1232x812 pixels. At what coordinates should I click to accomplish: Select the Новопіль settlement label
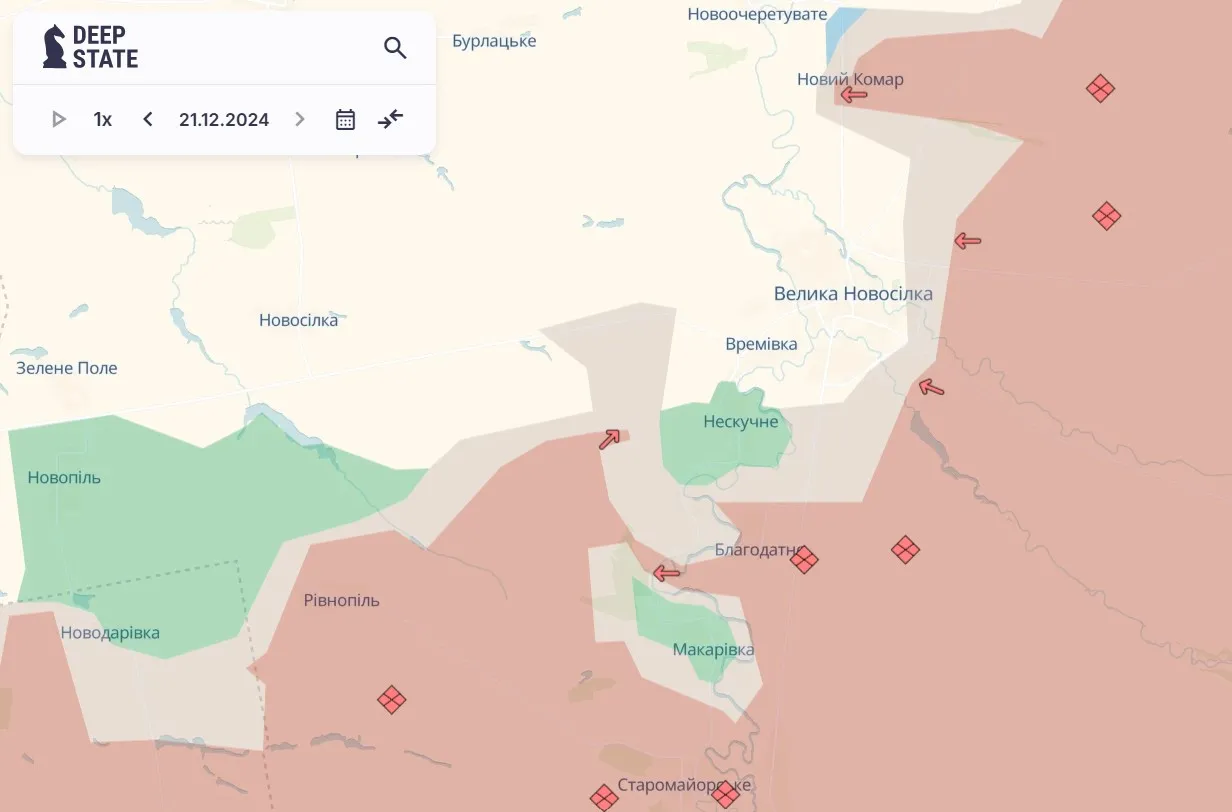pos(64,477)
